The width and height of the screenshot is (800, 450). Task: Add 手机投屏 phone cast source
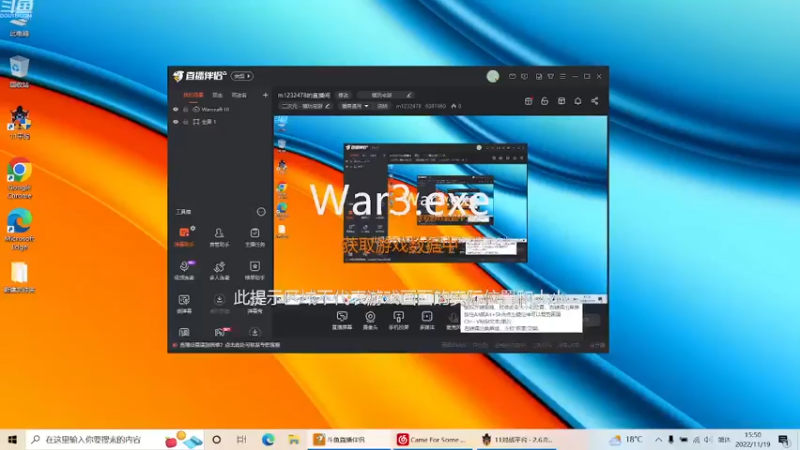click(398, 320)
